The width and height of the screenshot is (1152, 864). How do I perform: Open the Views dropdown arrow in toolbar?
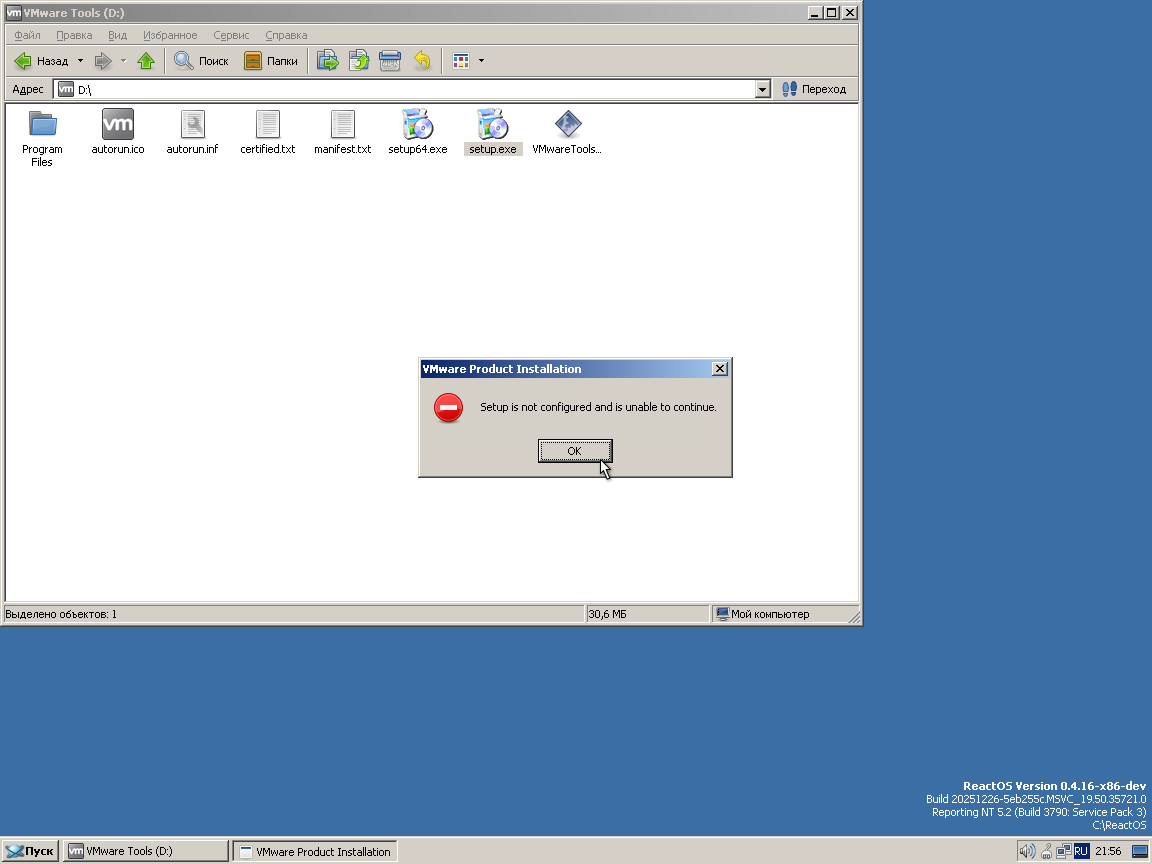pos(481,61)
